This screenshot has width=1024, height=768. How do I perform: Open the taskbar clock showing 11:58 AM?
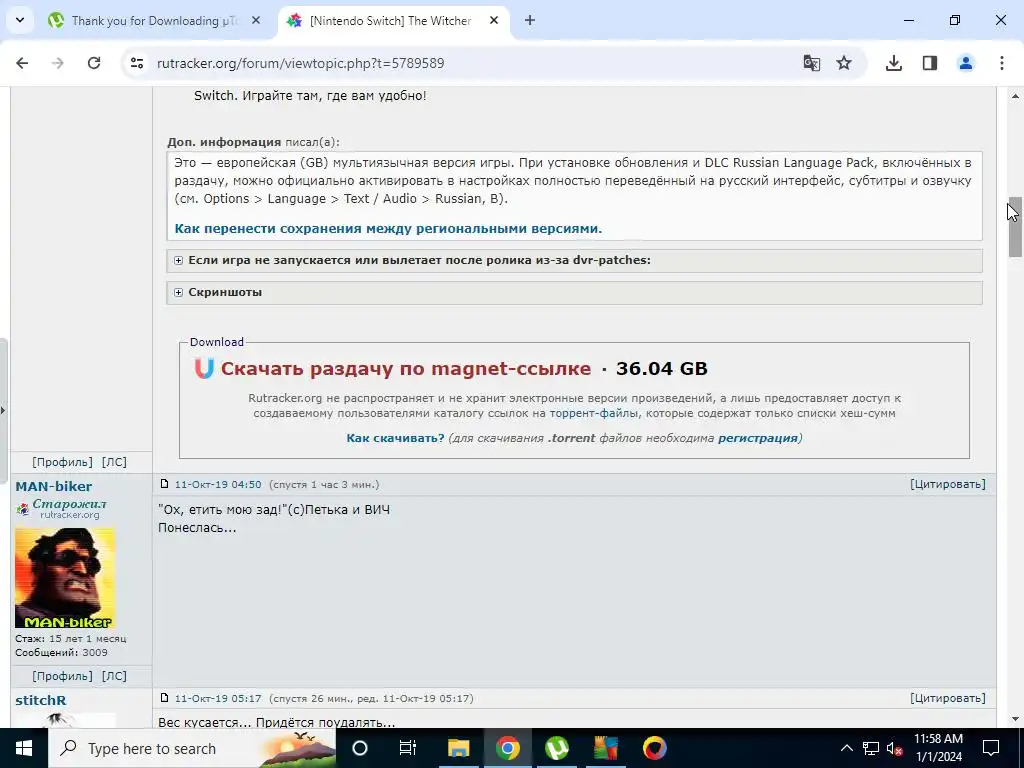[938, 748]
